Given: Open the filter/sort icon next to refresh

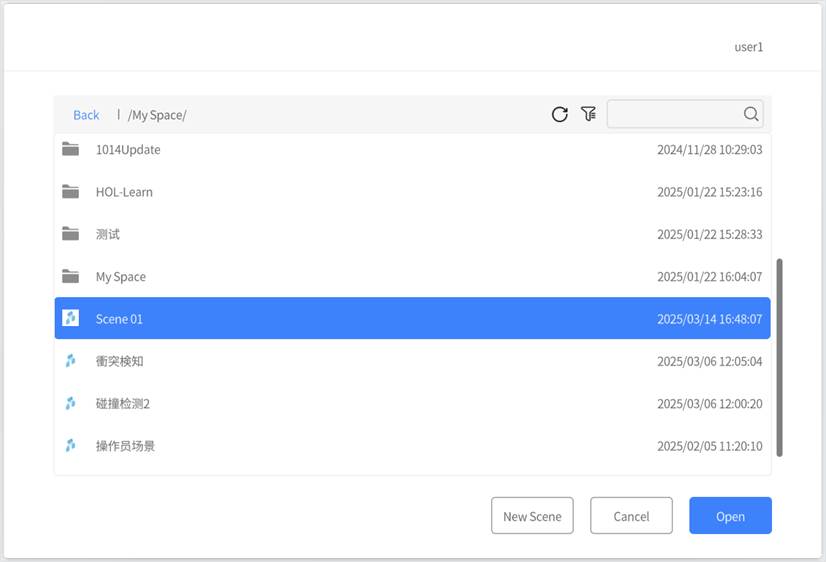Looking at the screenshot, I should 589,114.
